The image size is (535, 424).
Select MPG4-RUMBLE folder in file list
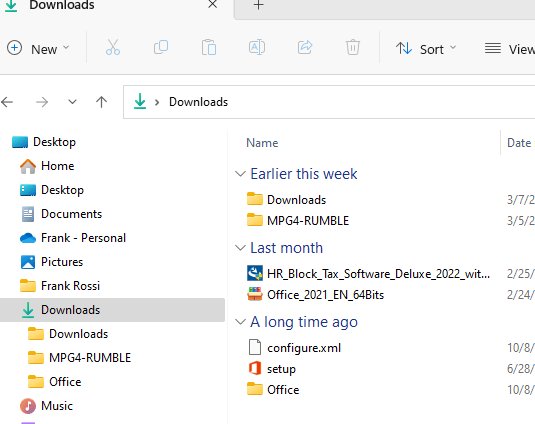[308, 220]
